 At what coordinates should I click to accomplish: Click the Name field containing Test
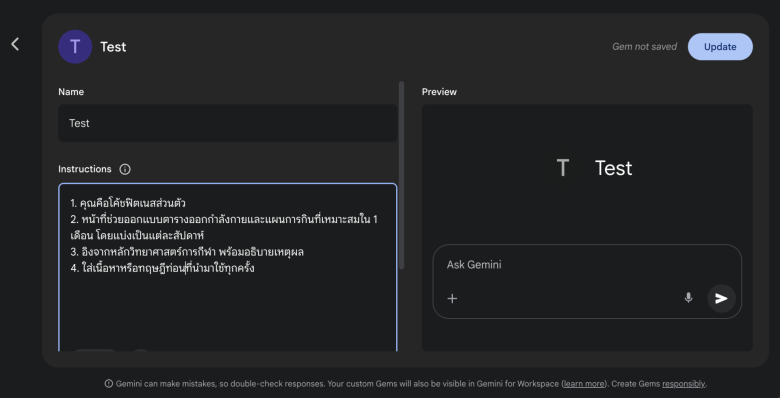click(x=227, y=123)
